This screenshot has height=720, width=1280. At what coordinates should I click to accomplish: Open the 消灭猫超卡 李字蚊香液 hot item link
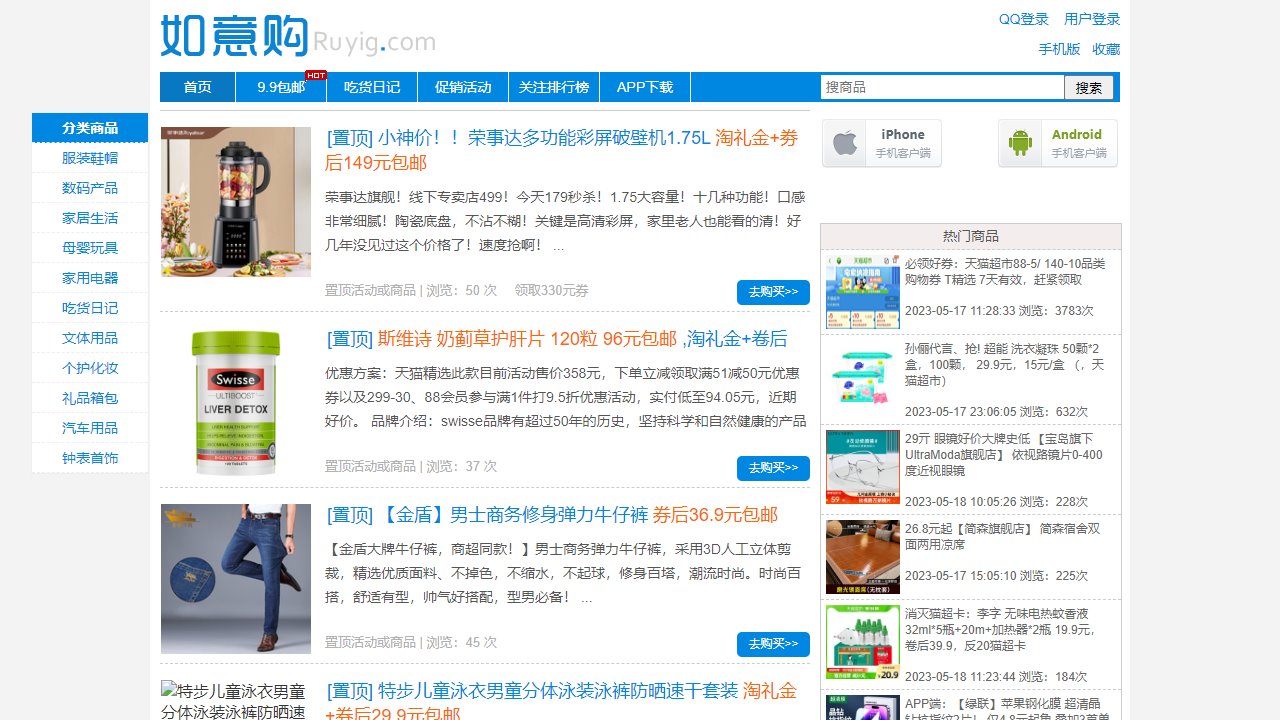point(1001,630)
